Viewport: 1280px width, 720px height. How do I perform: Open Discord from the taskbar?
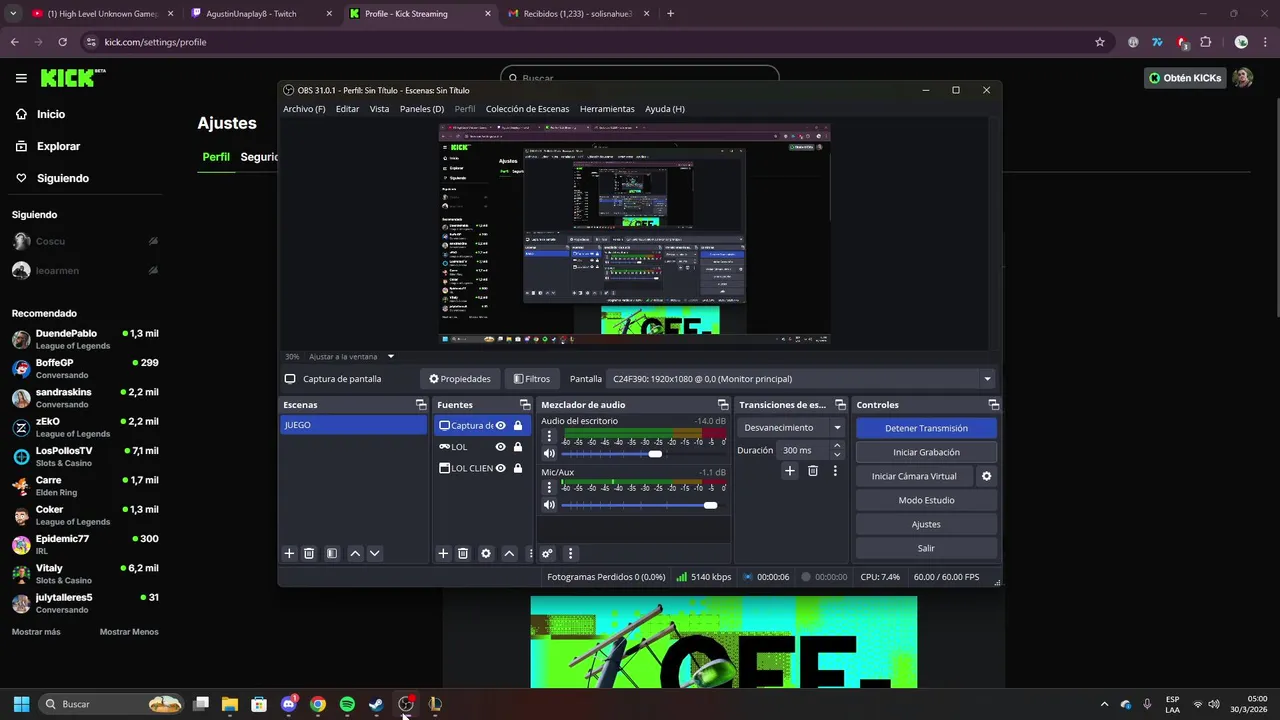[x=289, y=704]
